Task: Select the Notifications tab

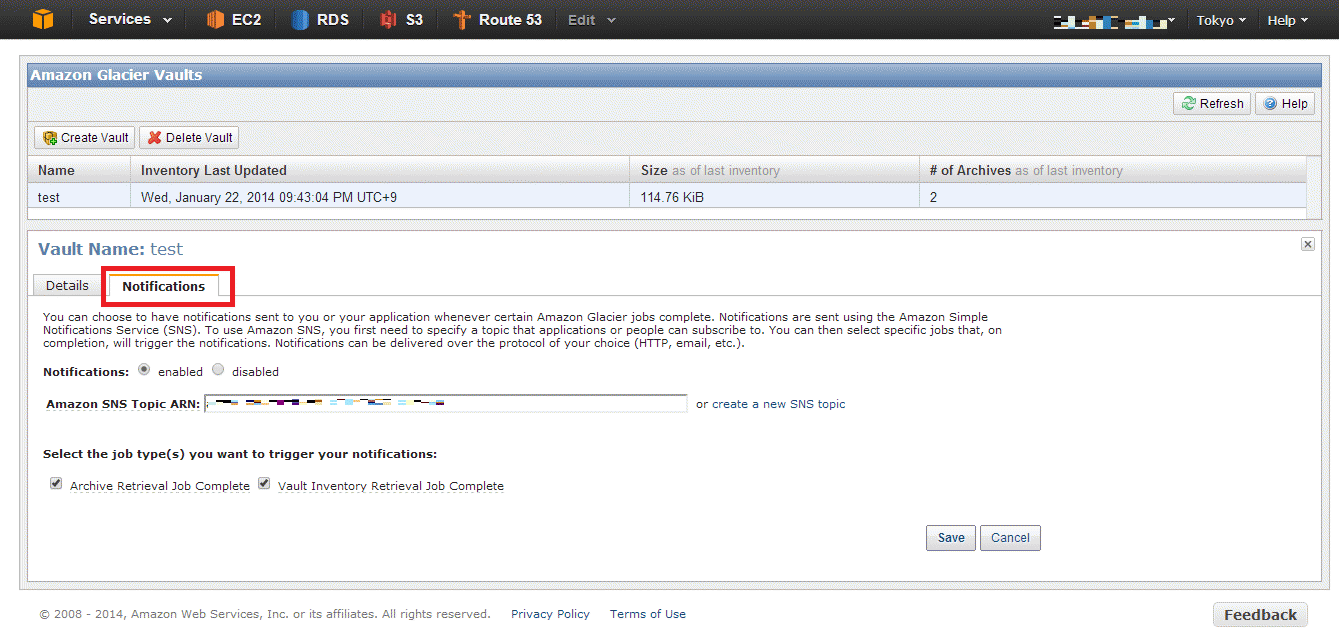Action: 164,286
